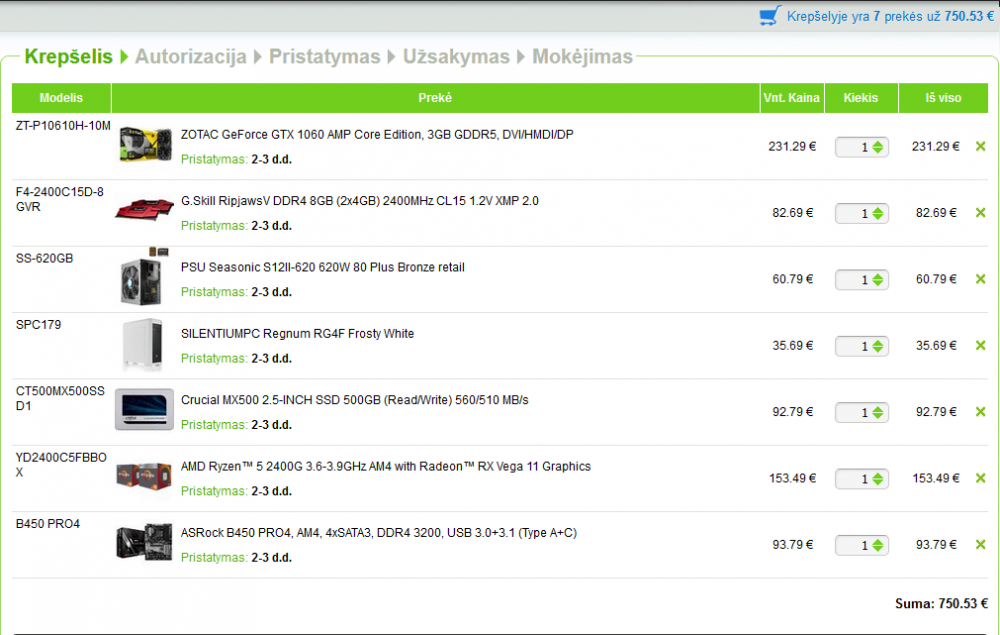Select the Vnt. Kaina column header
This screenshot has width=1000, height=635.
791,98
